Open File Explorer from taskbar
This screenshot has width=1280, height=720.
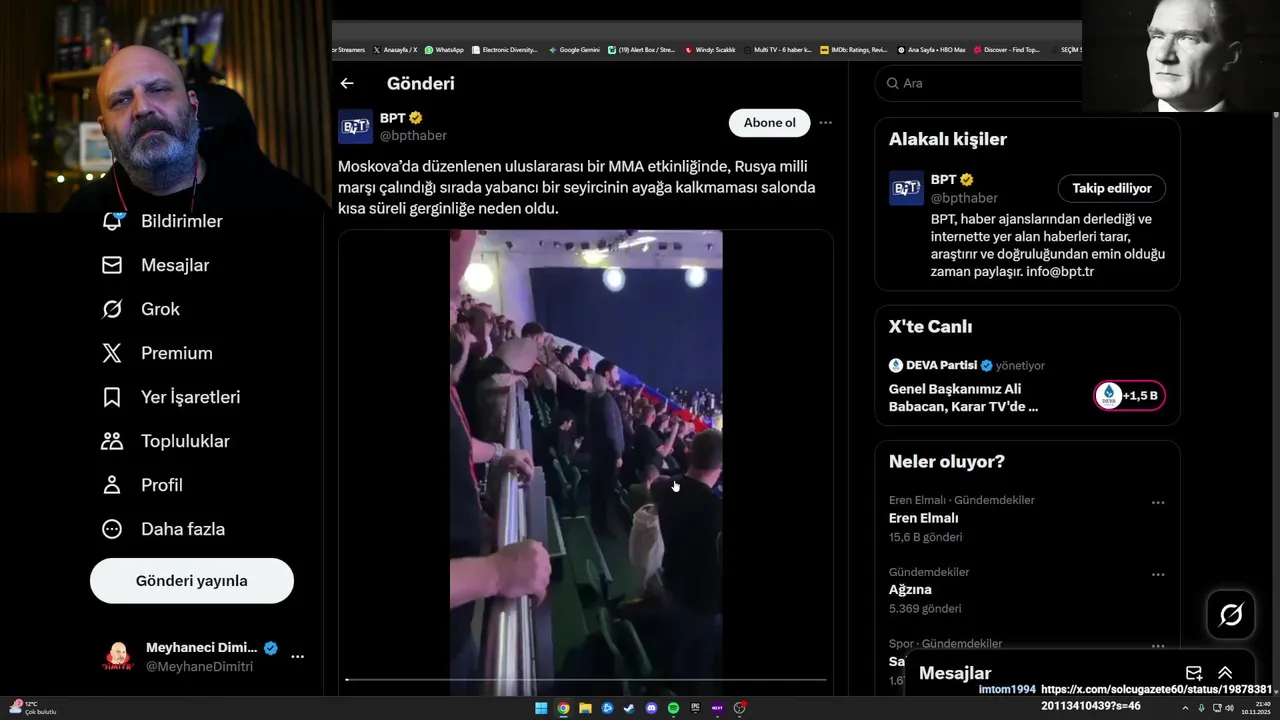click(585, 708)
